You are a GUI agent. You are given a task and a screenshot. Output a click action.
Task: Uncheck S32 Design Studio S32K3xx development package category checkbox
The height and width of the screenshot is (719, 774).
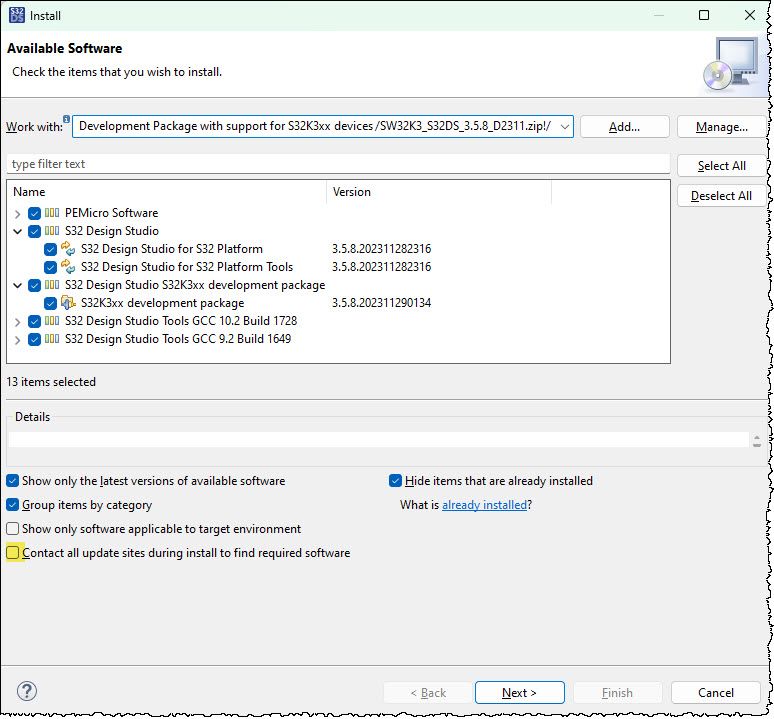tap(35, 285)
